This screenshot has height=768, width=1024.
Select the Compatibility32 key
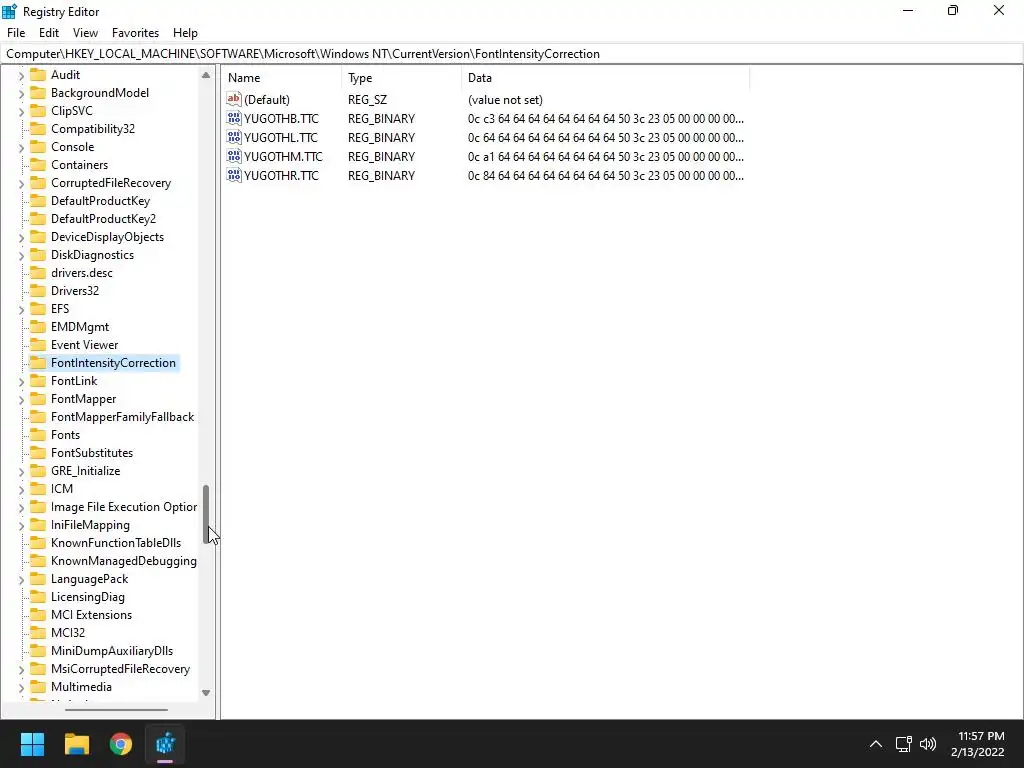point(93,129)
